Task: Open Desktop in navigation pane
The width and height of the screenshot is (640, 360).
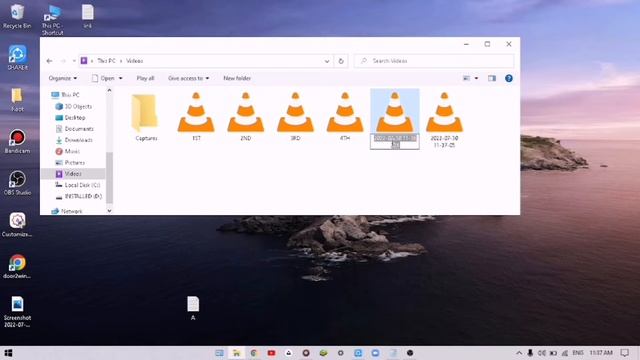Action: [75, 118]
